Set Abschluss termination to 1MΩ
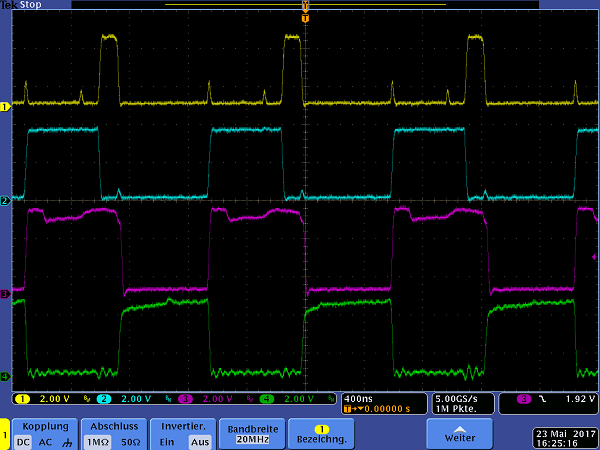Viewport: 600px width, 450px height. pos(97,441)
